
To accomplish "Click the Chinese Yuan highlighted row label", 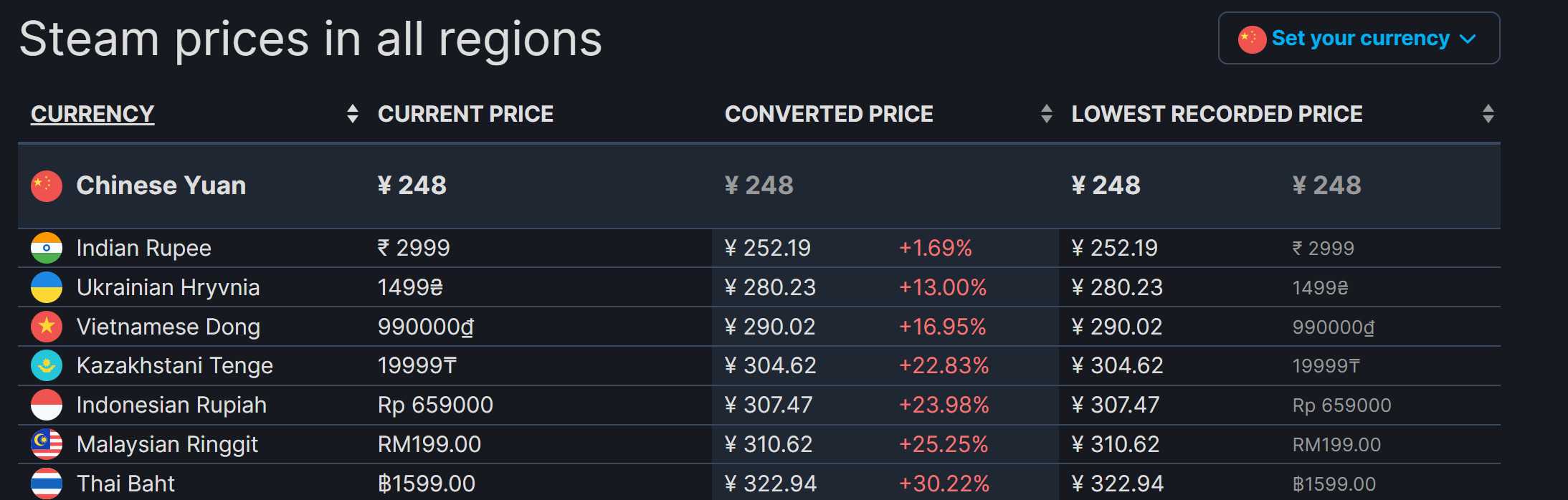I will click(161, 186).
